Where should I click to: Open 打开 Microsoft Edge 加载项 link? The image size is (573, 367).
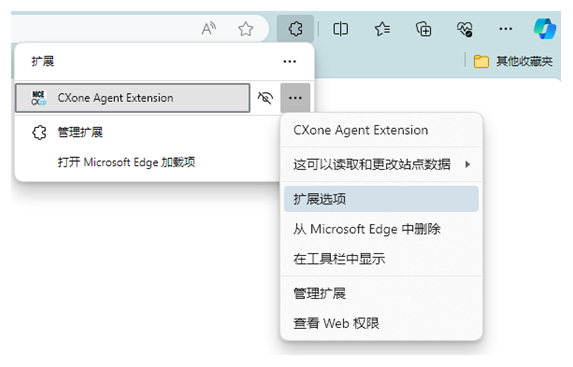coord(126,162)
